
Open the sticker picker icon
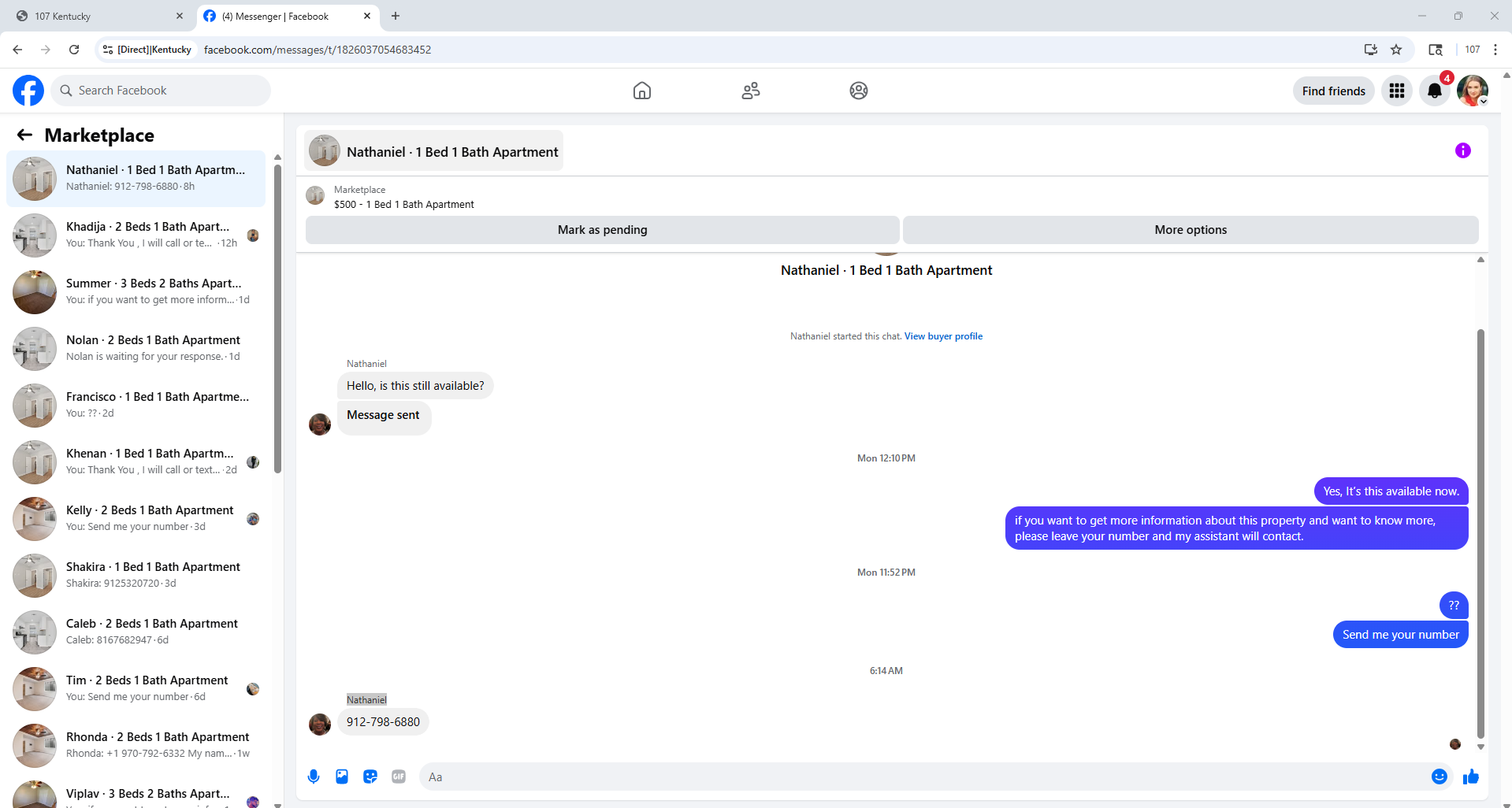(x=370, y=776)
